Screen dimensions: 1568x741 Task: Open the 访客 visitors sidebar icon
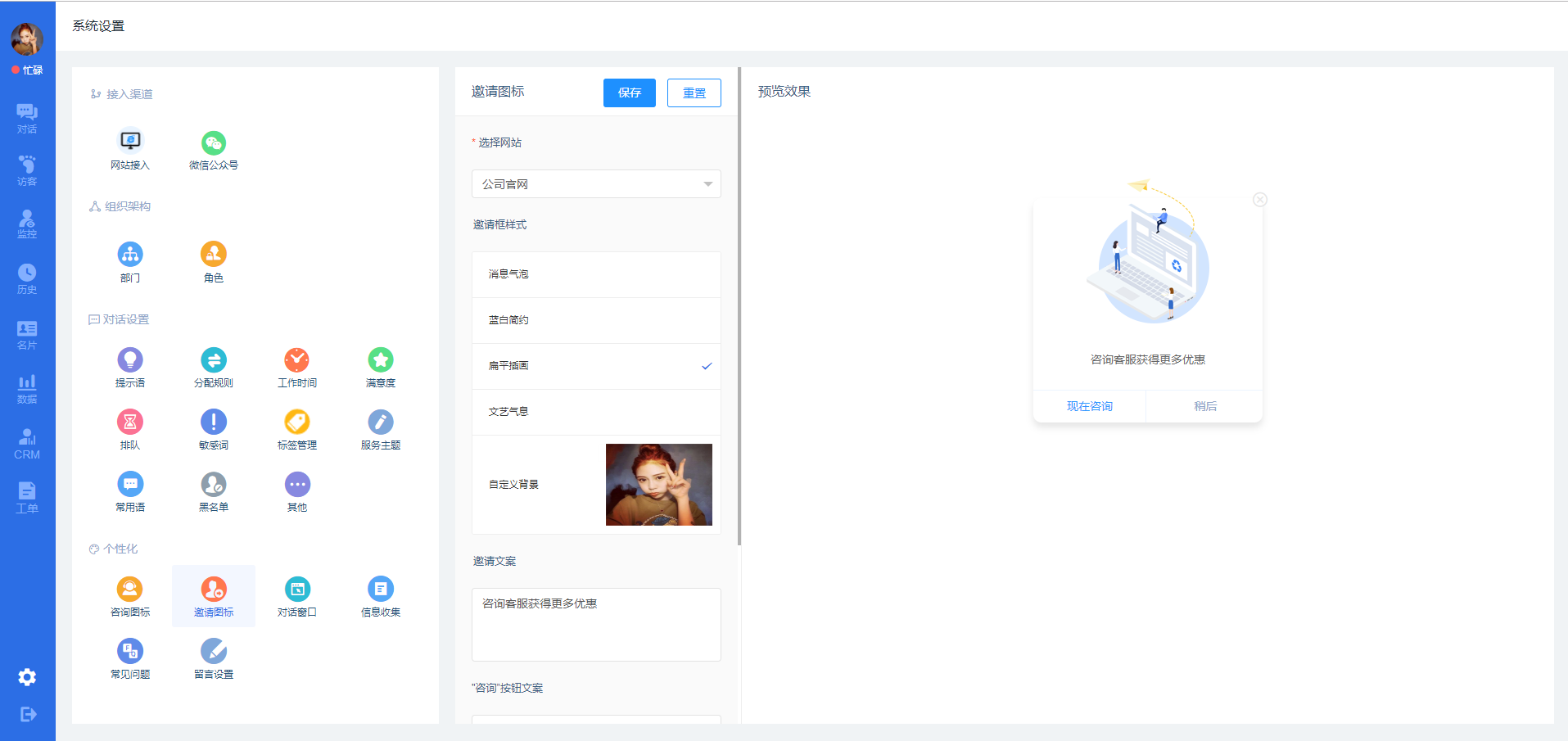(27, 171)
